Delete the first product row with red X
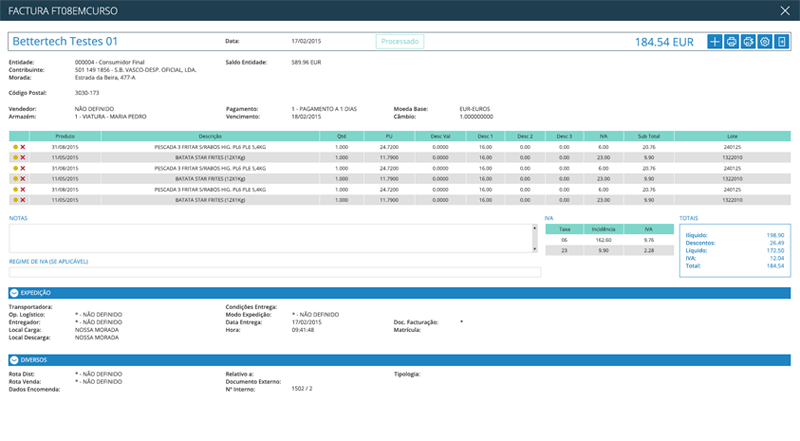 coord(23,147)
